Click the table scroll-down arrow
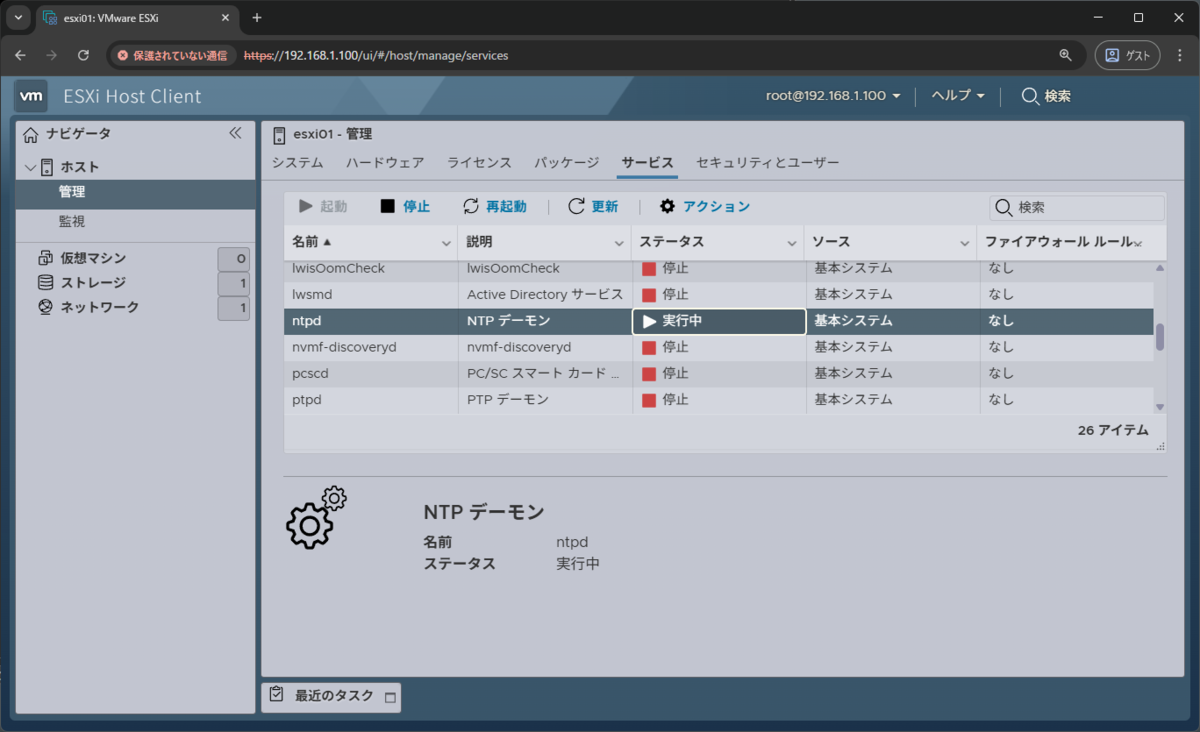Image resolution: width=1200 pixels, height=732 pixels. (1160, 406)
